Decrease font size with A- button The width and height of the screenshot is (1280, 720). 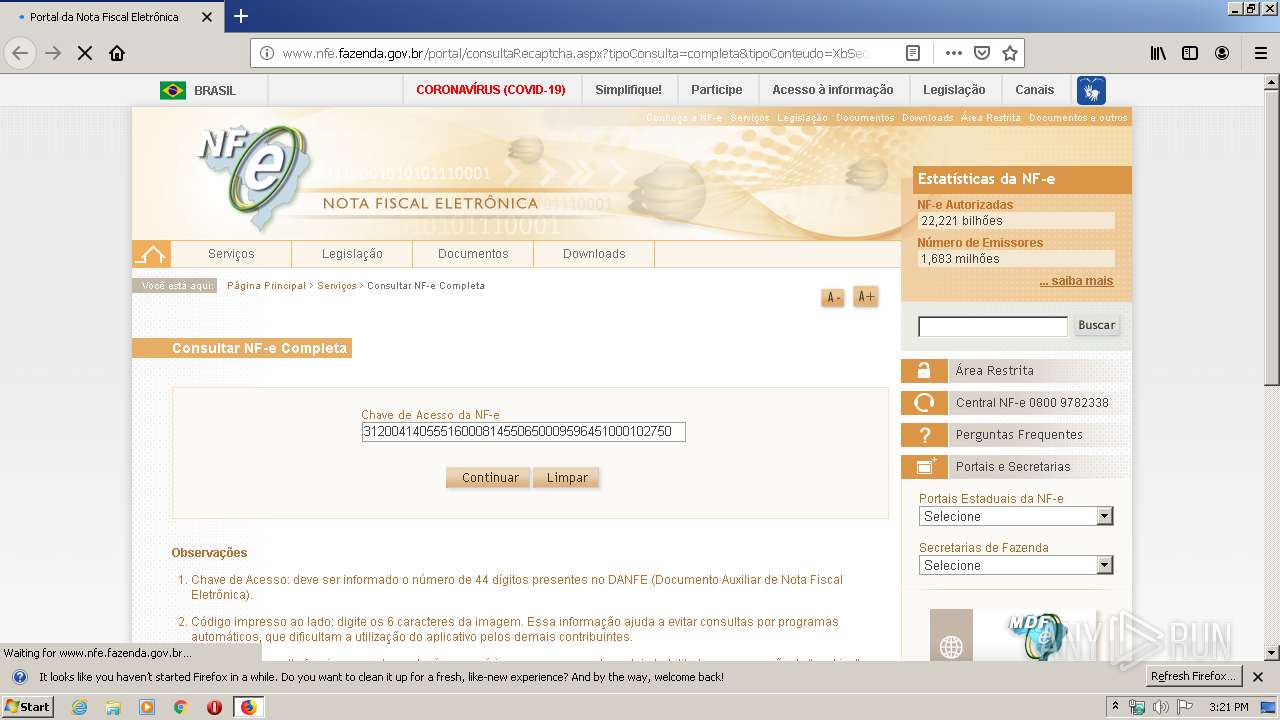(832, 298)
